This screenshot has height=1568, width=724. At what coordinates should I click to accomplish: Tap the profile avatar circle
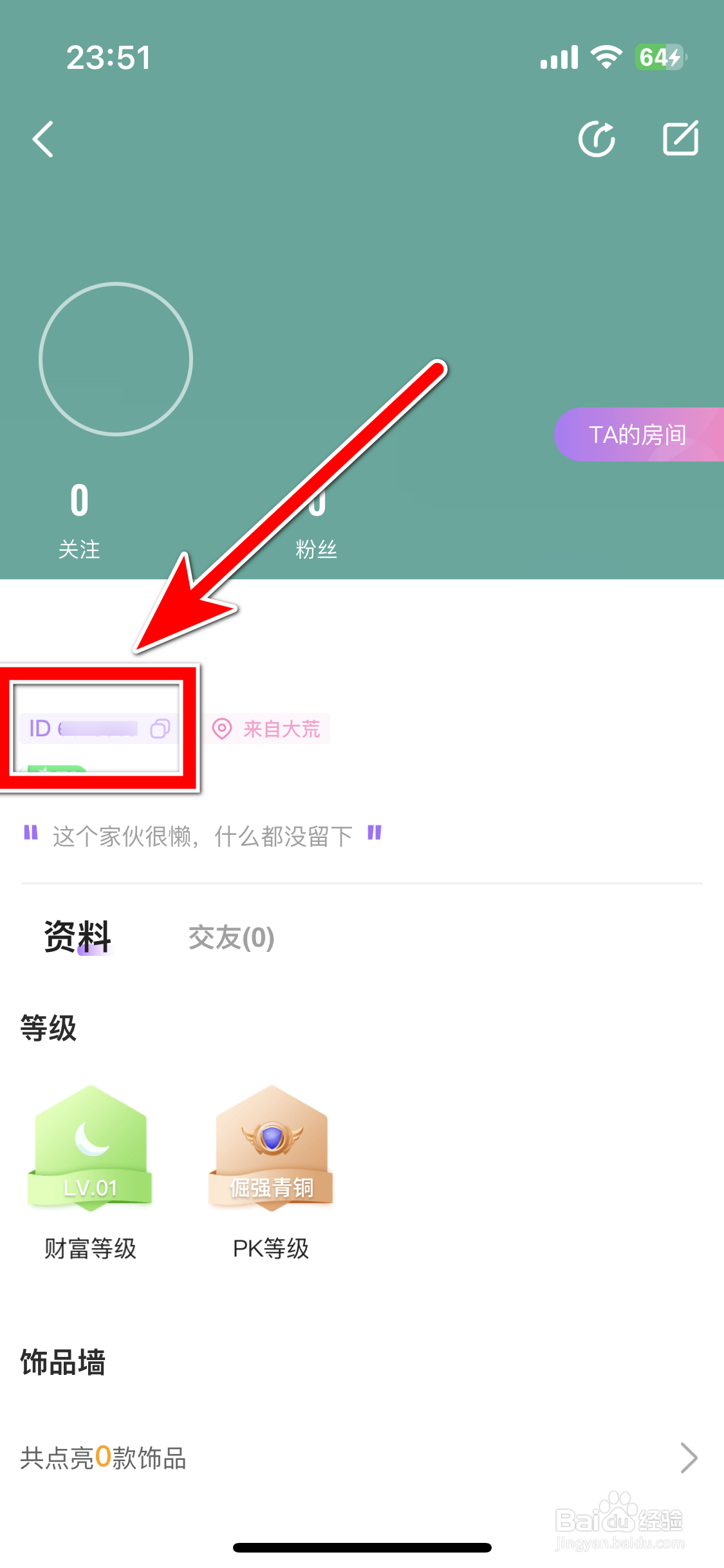(116, 359)
